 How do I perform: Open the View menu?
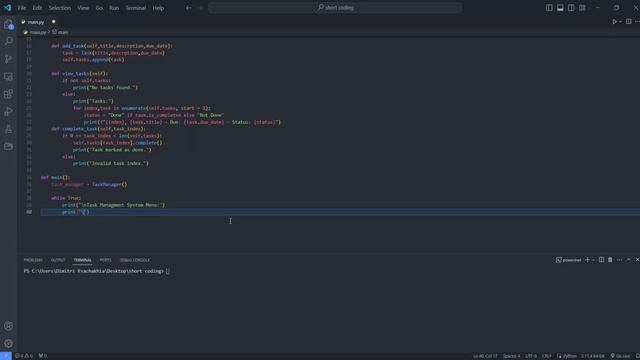click(83, 8)
